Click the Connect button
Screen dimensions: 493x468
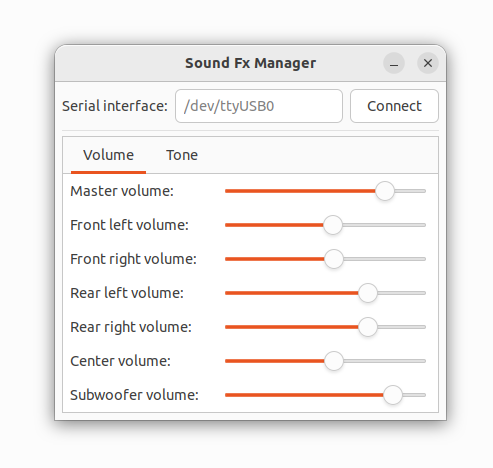(x=394, y=106)
